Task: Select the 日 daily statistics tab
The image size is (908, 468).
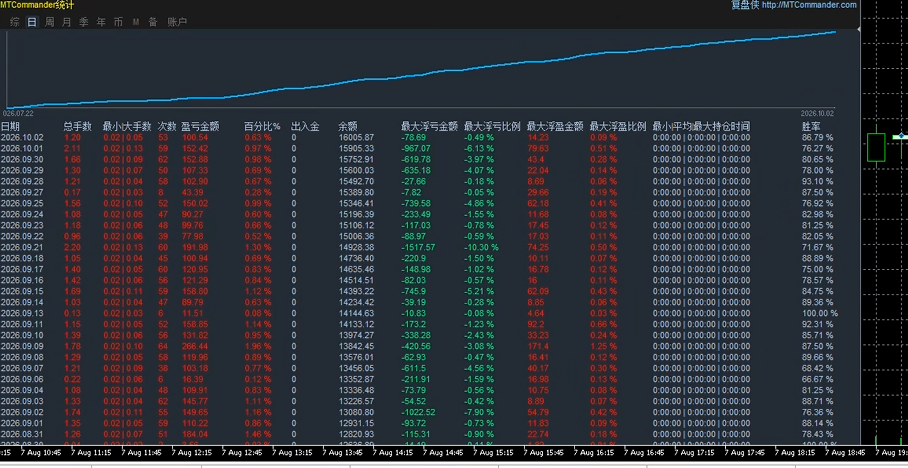Action: coord(32,22)
